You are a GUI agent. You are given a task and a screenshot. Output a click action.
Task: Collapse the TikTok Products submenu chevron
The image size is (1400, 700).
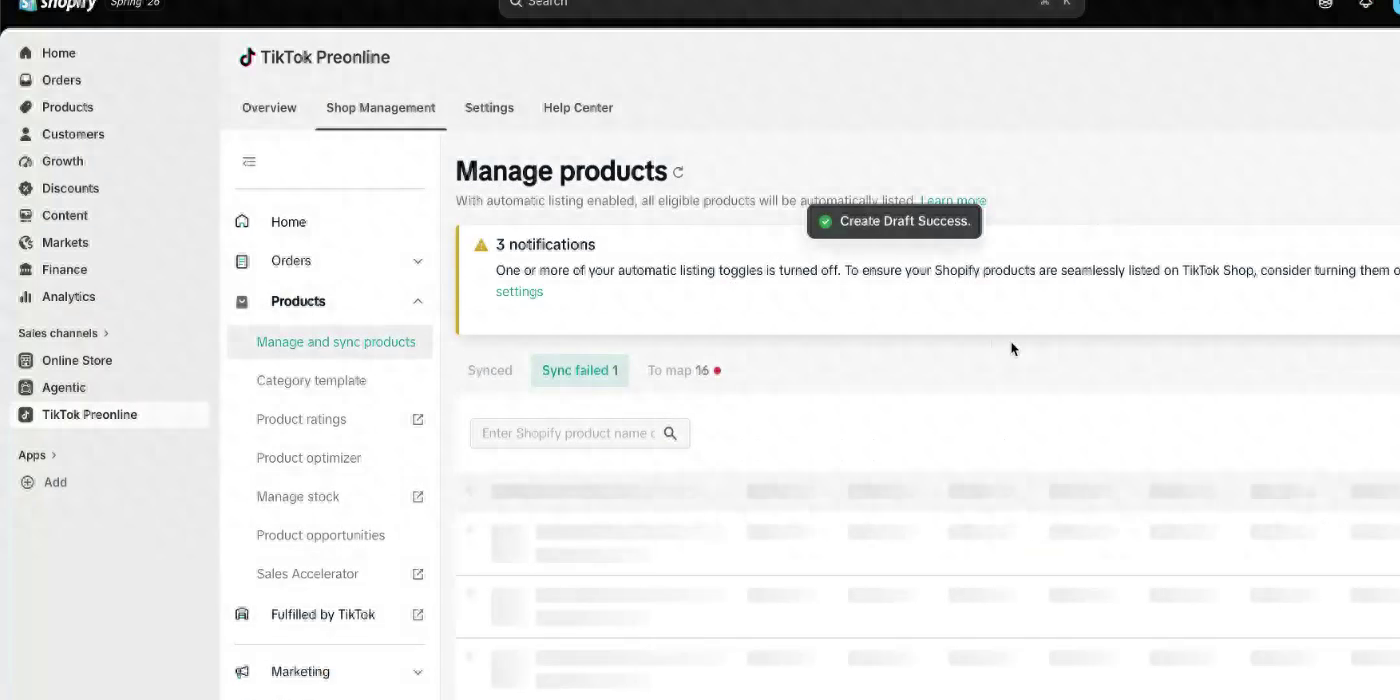point(418,301)
